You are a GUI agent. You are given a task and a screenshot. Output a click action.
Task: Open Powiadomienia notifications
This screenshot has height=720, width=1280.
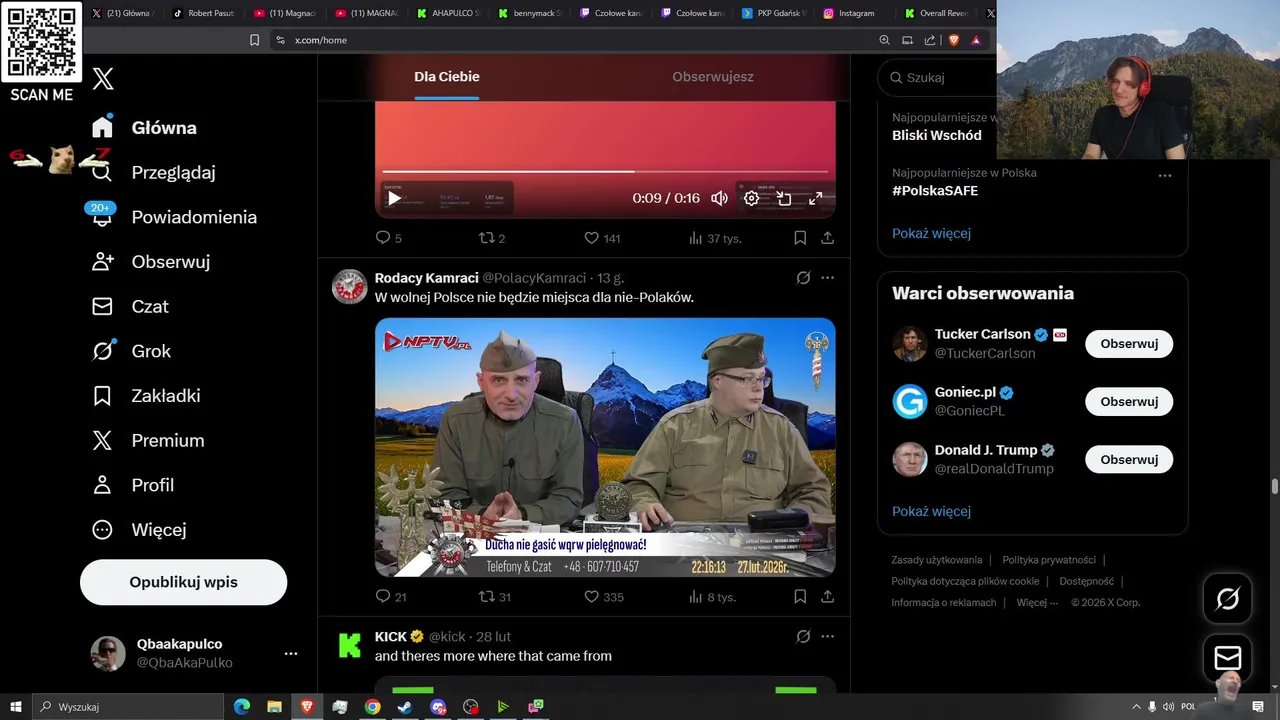(x=174, y=217)
